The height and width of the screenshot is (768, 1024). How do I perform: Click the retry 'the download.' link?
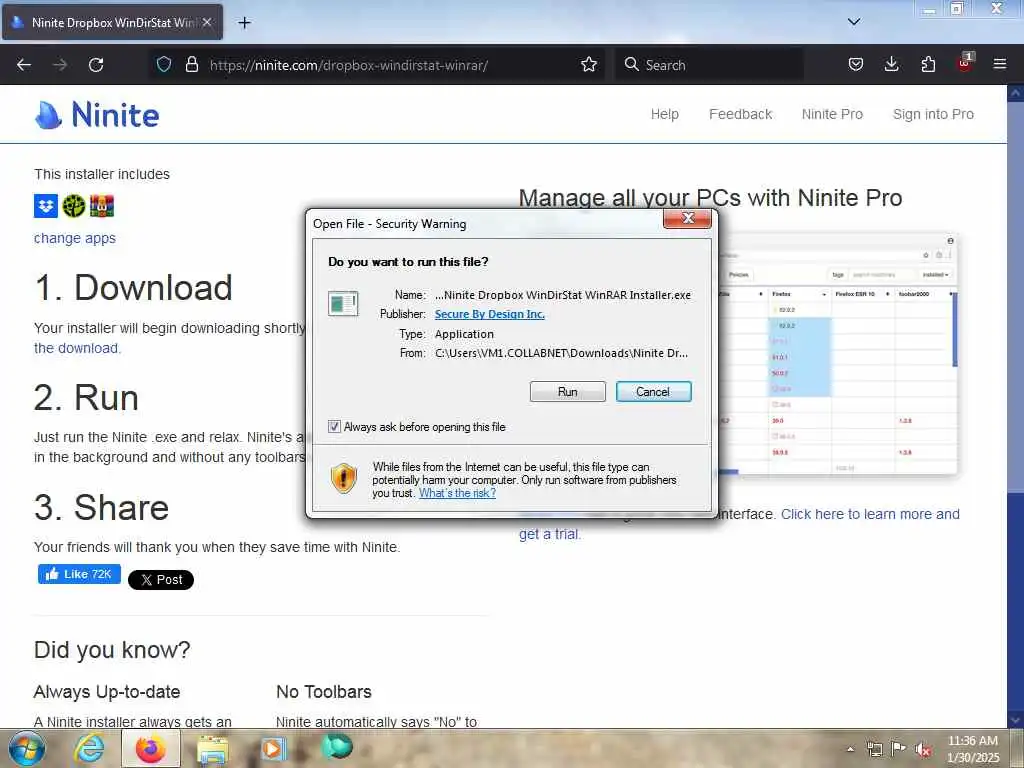pyautogui.click(x=77, y=348)
